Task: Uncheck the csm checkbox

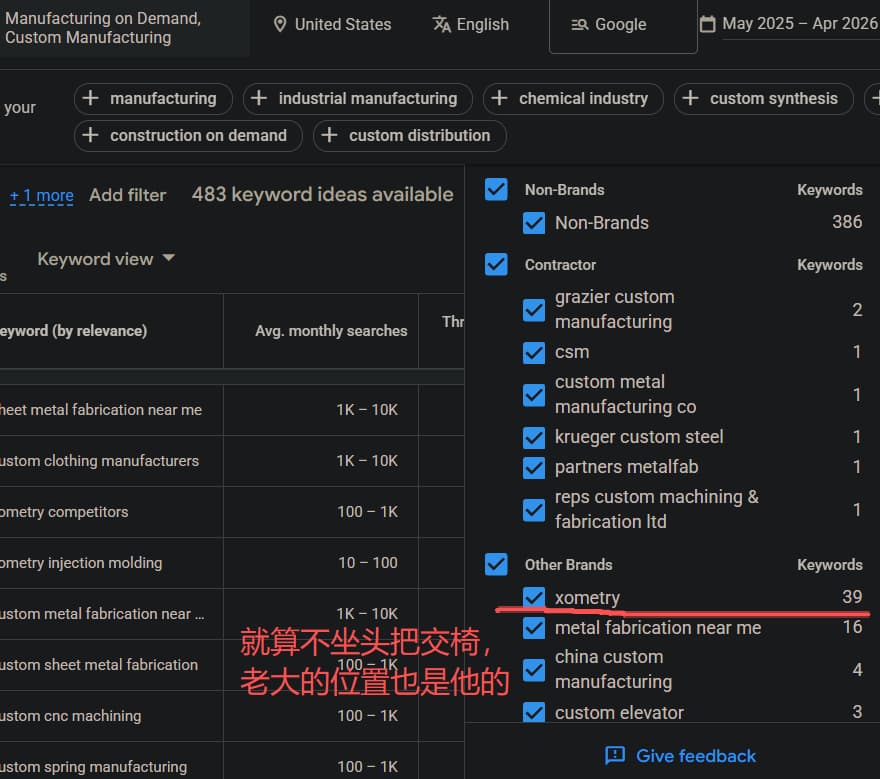Action: tap(534, 352)
